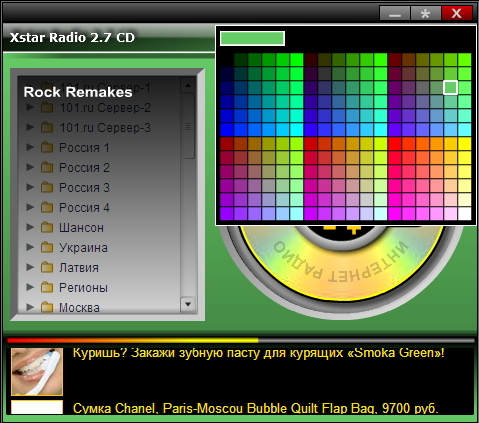Expand the 101.ru Сервер-2 folder
Image resolution: width=479 pixels, height=423 pixels.
30,107
